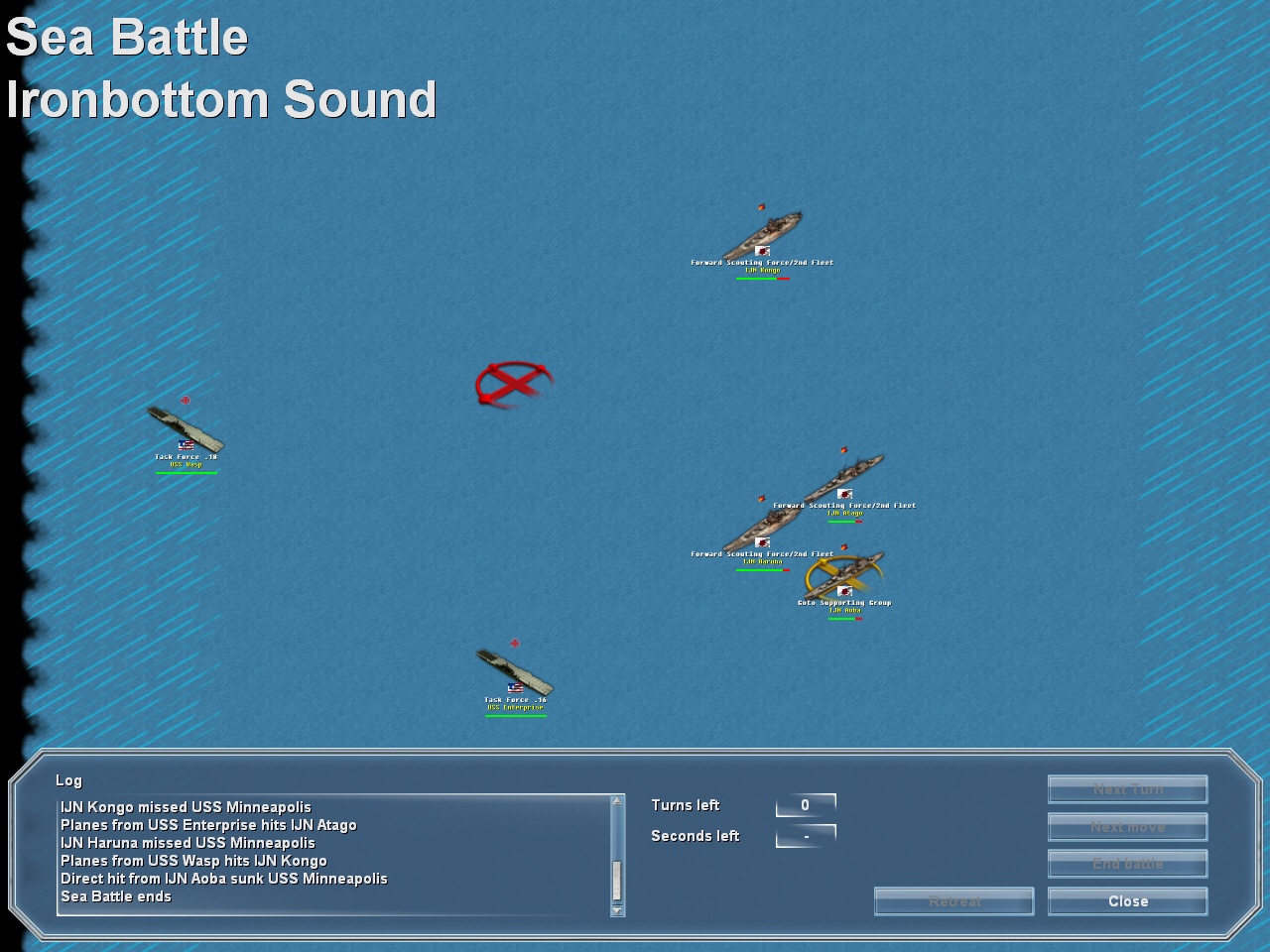The height and width of the screenshot is (952, 1270).
Task: Click the red X sunk-ship marker
Action: coord(513,384)
